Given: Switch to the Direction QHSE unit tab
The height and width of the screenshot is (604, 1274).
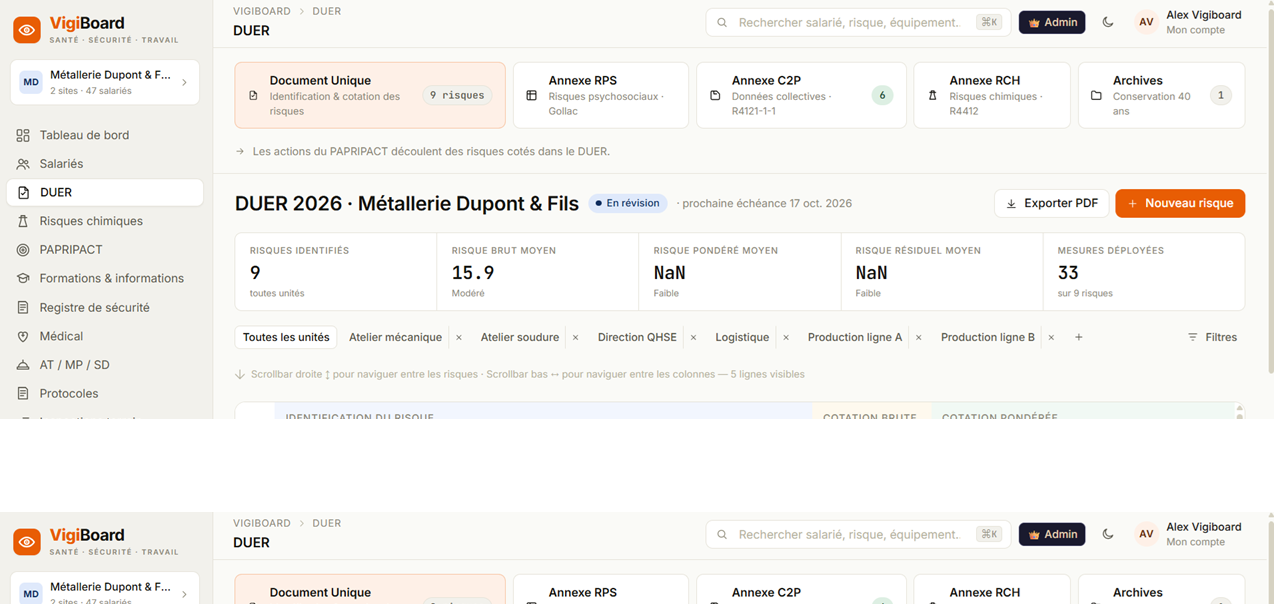Looking at the screenshot, I should coord(637,338).
